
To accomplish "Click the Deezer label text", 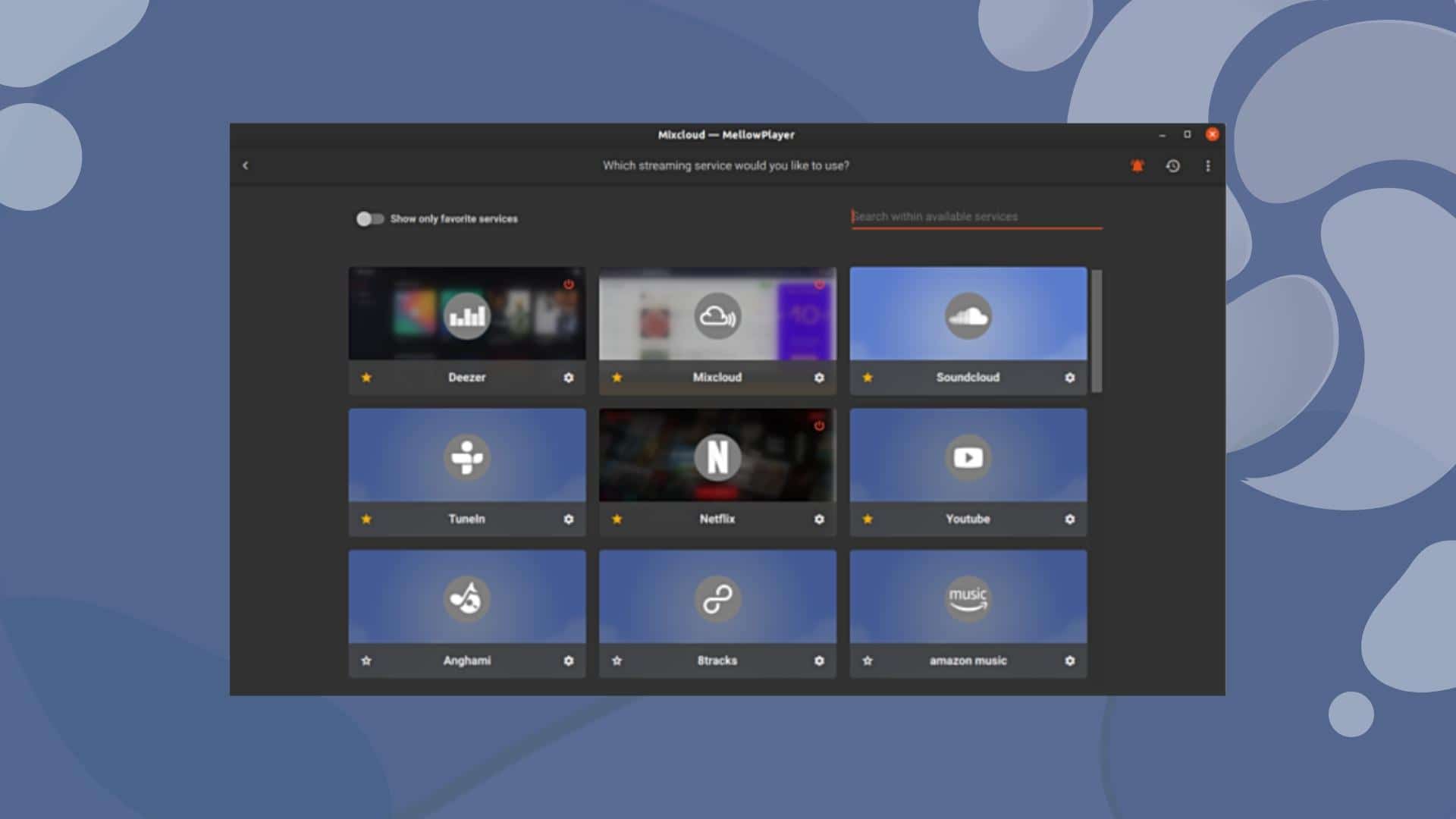I will coord(467,378).
